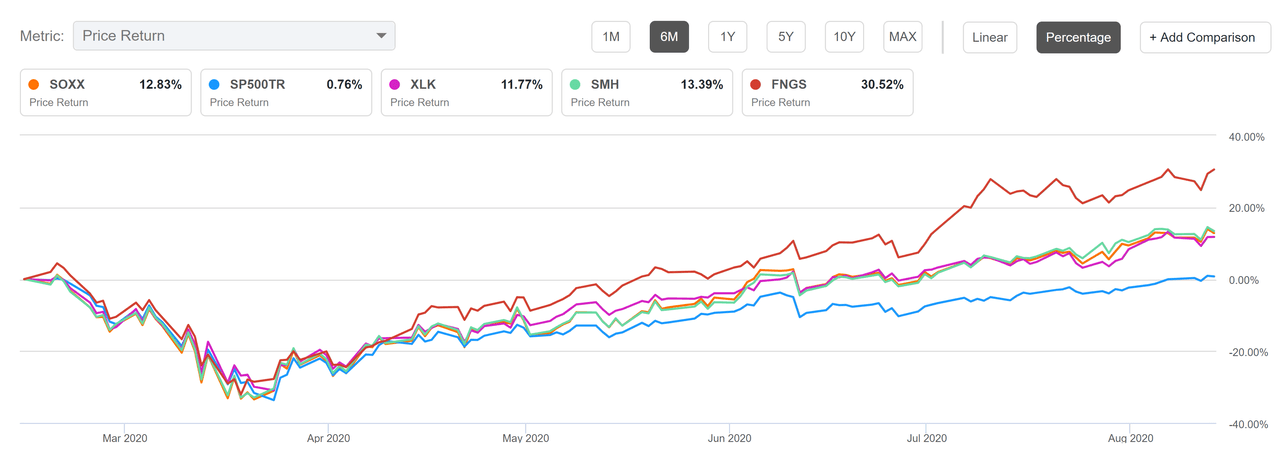Toggle chart scale to Percentage
1280x460 pixels.
1078,37
